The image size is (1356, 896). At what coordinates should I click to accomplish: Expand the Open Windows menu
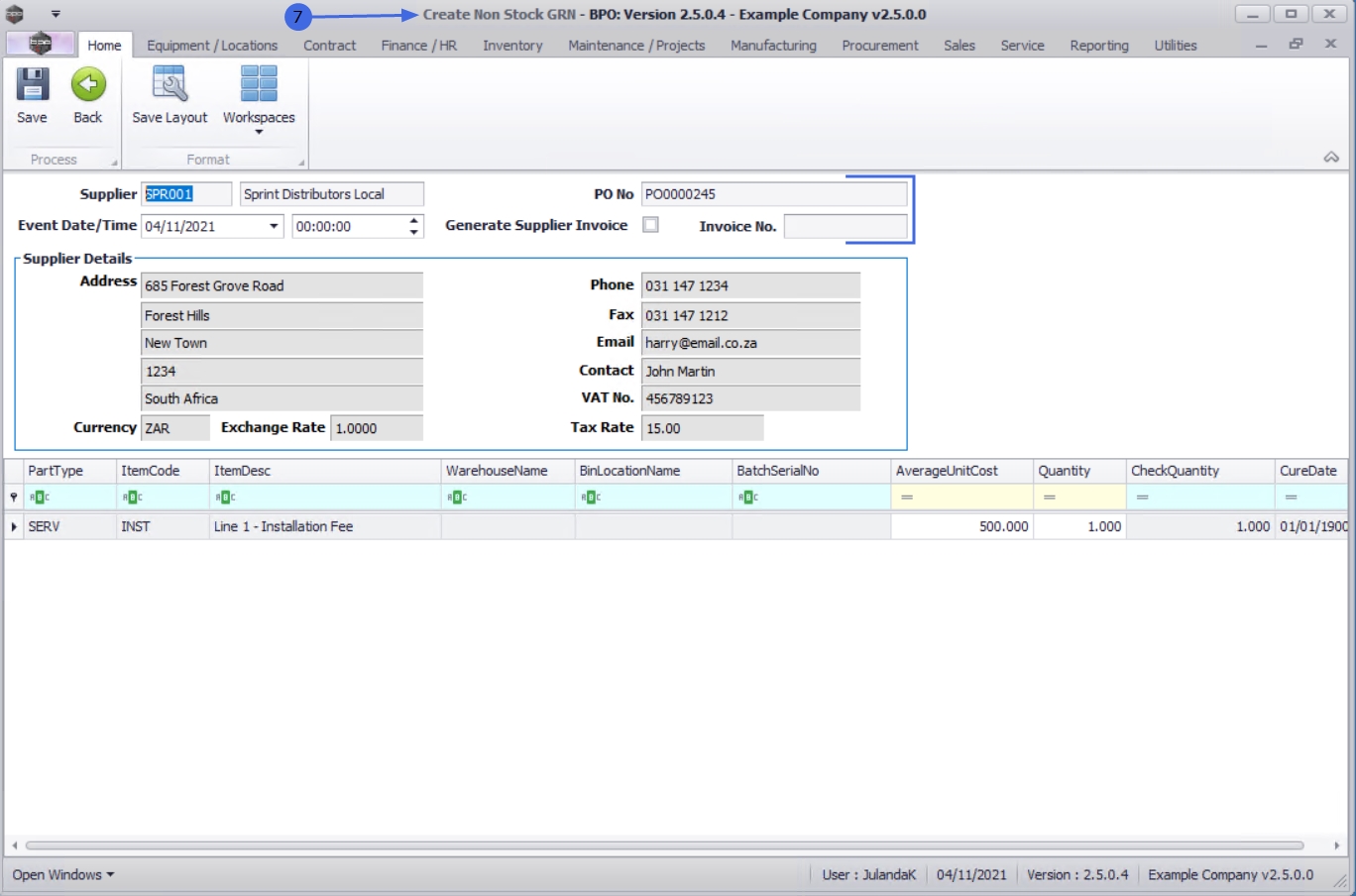63,875
